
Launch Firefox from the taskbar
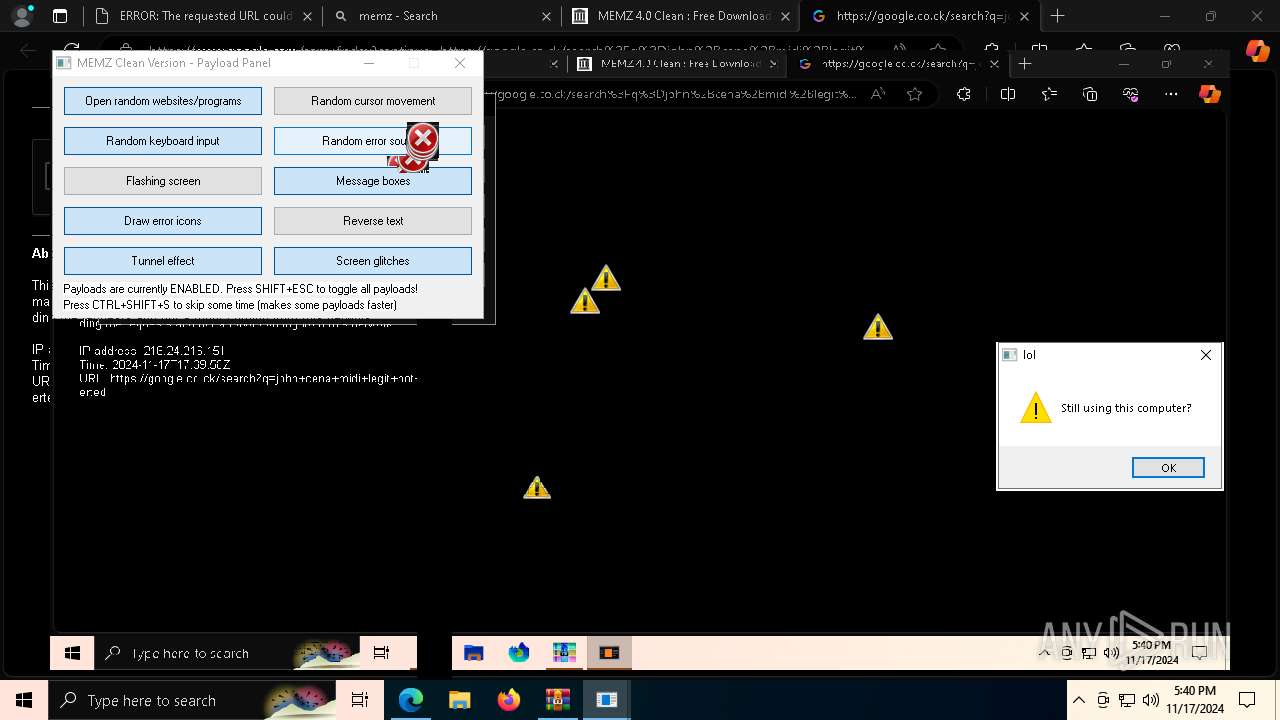509,700
